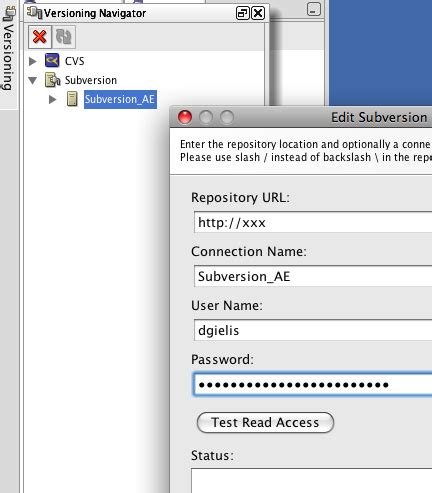The width and height of the screenshot is (432, 493).
Task: Click the red X delete icon
Action: tap(40, 37)
